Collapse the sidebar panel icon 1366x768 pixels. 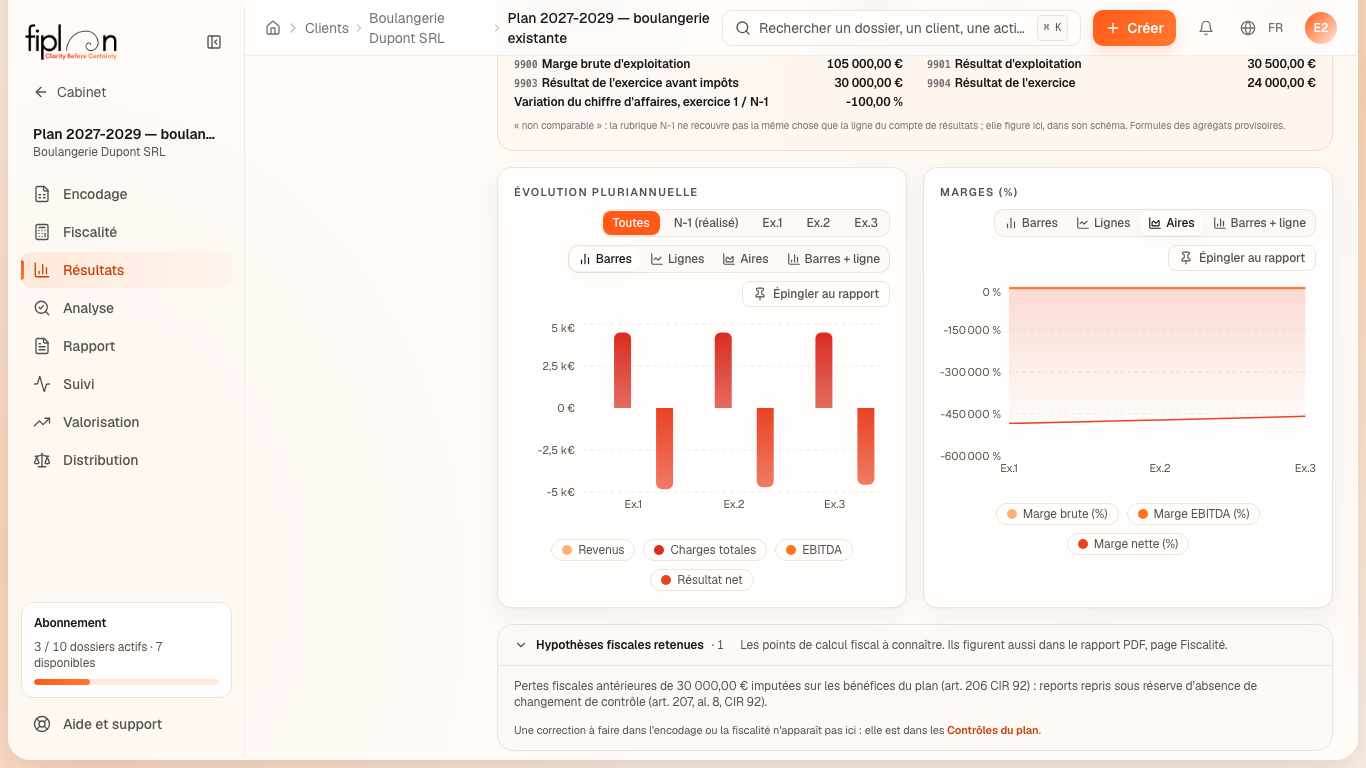point(214,42)
